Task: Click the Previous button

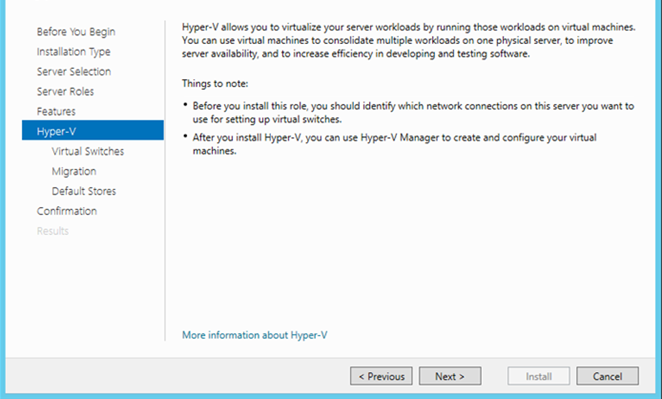Action: (381, 376)
